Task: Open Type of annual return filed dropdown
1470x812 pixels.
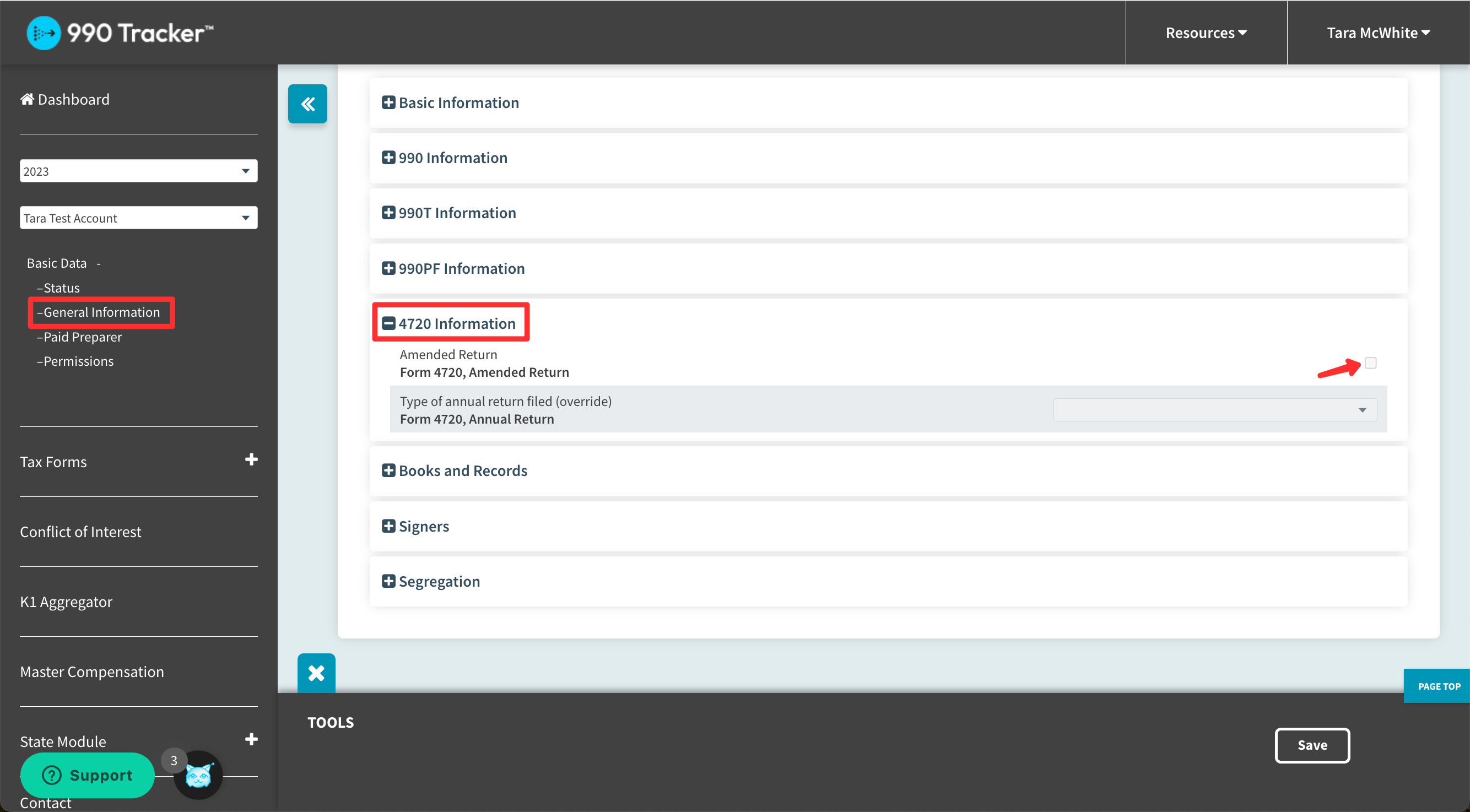Action: [1214, 410]
